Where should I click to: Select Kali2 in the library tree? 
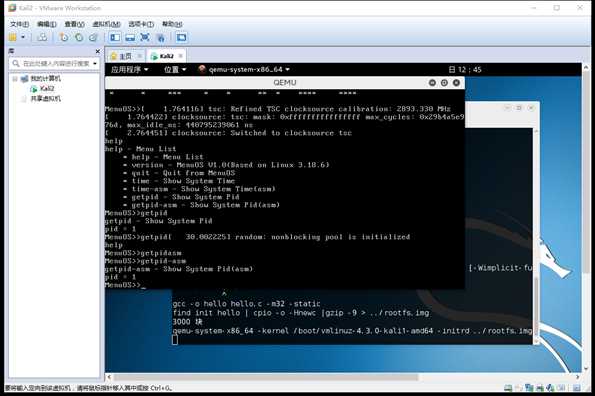click(x=47, y=88)
